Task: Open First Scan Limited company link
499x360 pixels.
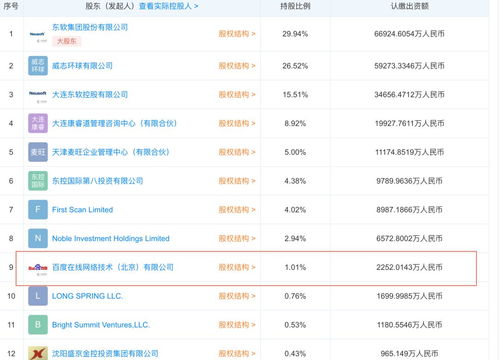Action: pyautogui.click(x=82, y=210)
